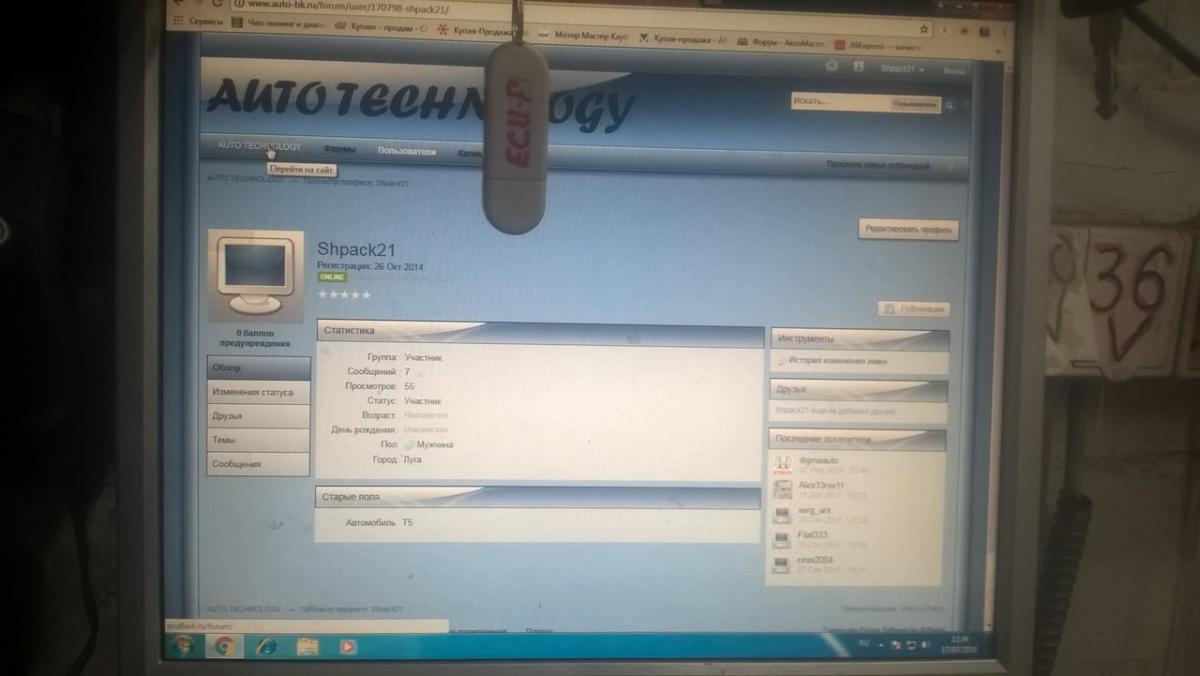
Task: Click the view new publications link
Action: (877, 165)
